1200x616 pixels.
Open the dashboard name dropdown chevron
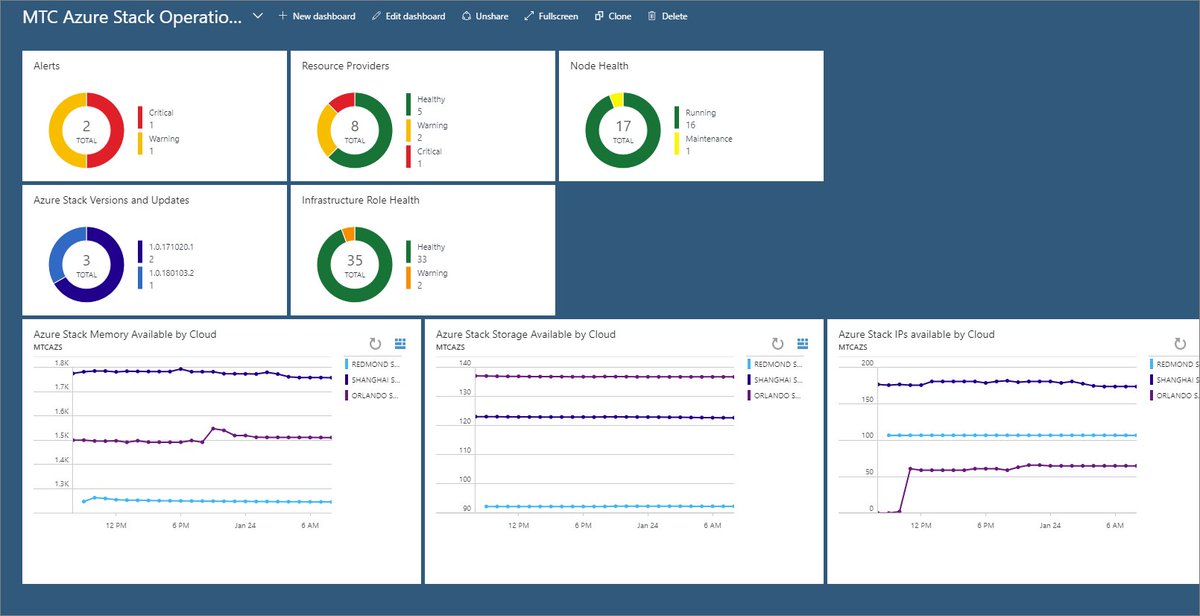pyautogui.click(x=258, y=17)
